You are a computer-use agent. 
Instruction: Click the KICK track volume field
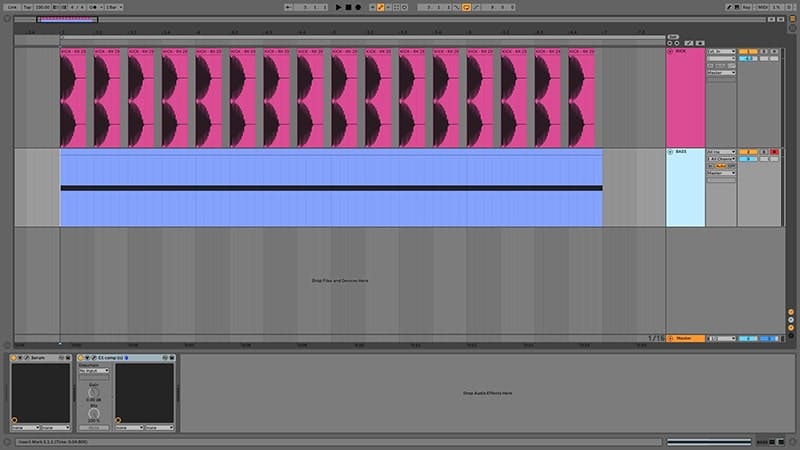(748, 58)
